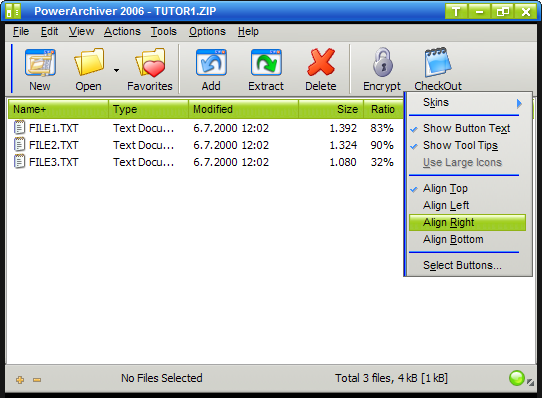Screen dimensions: 542x398
Task: Select Align Right toolbar option
Action: tap(467, 222)
